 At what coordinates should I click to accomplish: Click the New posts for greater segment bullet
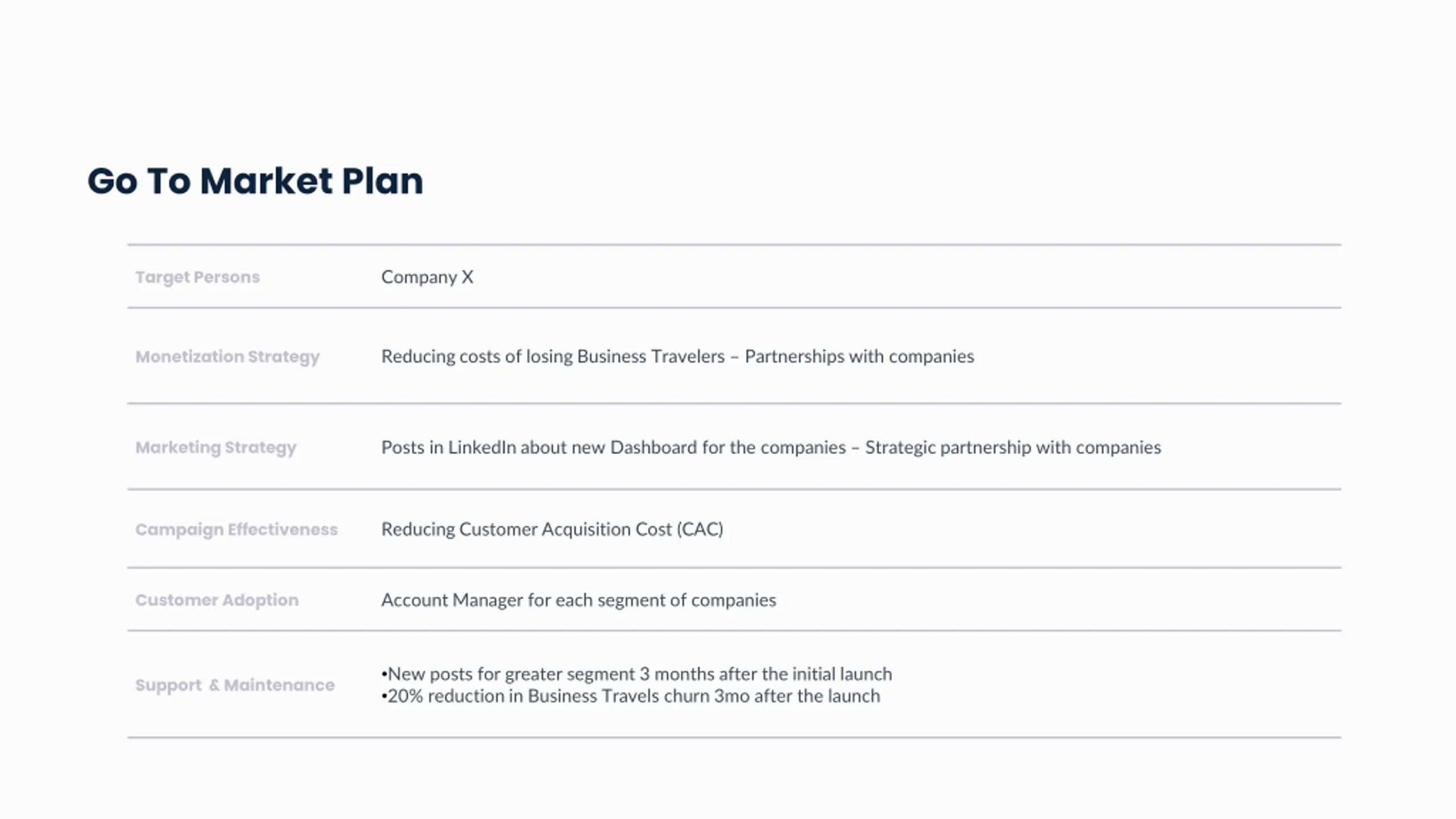636,674
